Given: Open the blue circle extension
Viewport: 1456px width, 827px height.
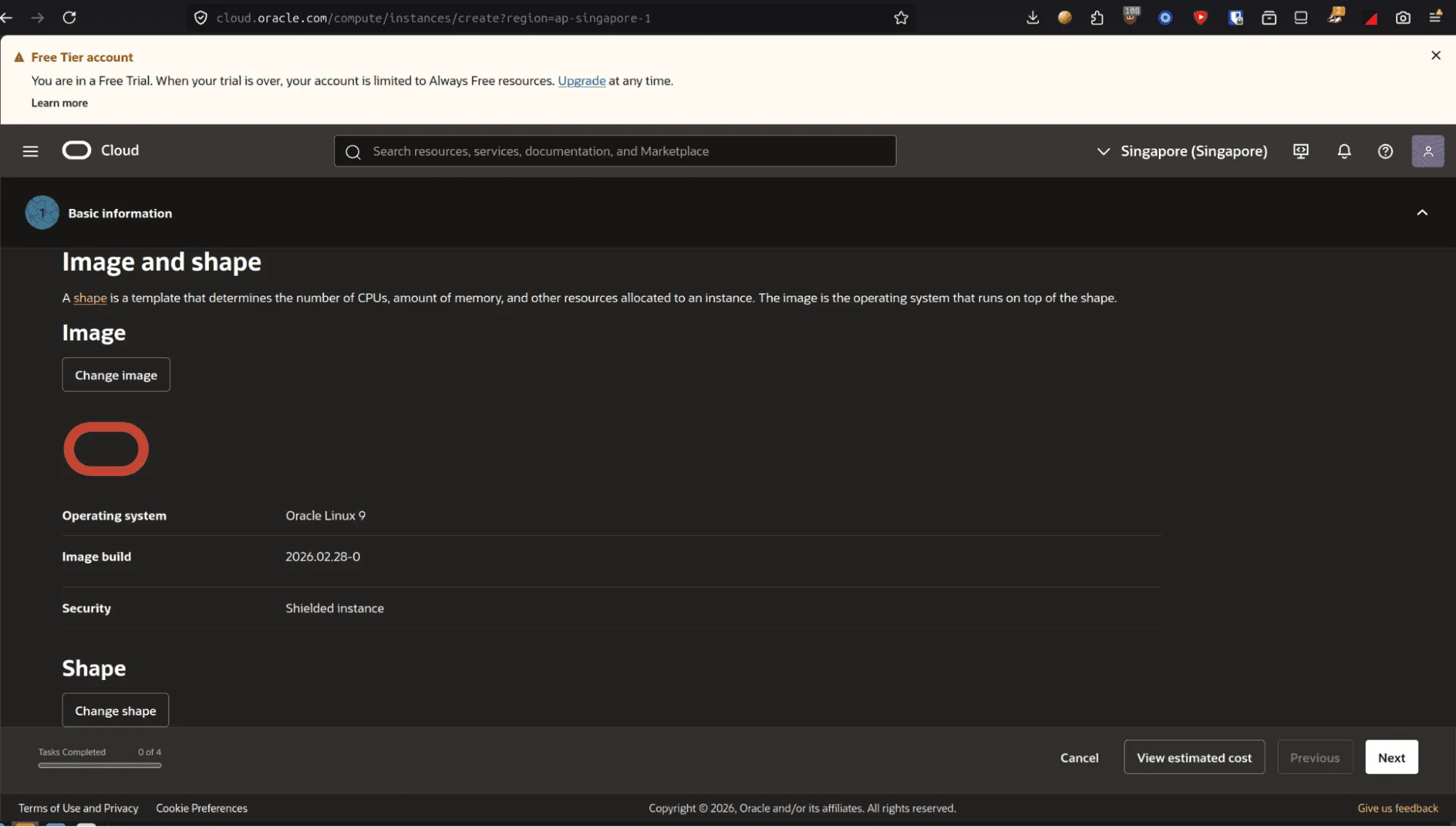Looking at the screenshot, I should (x=1165, y=17).
